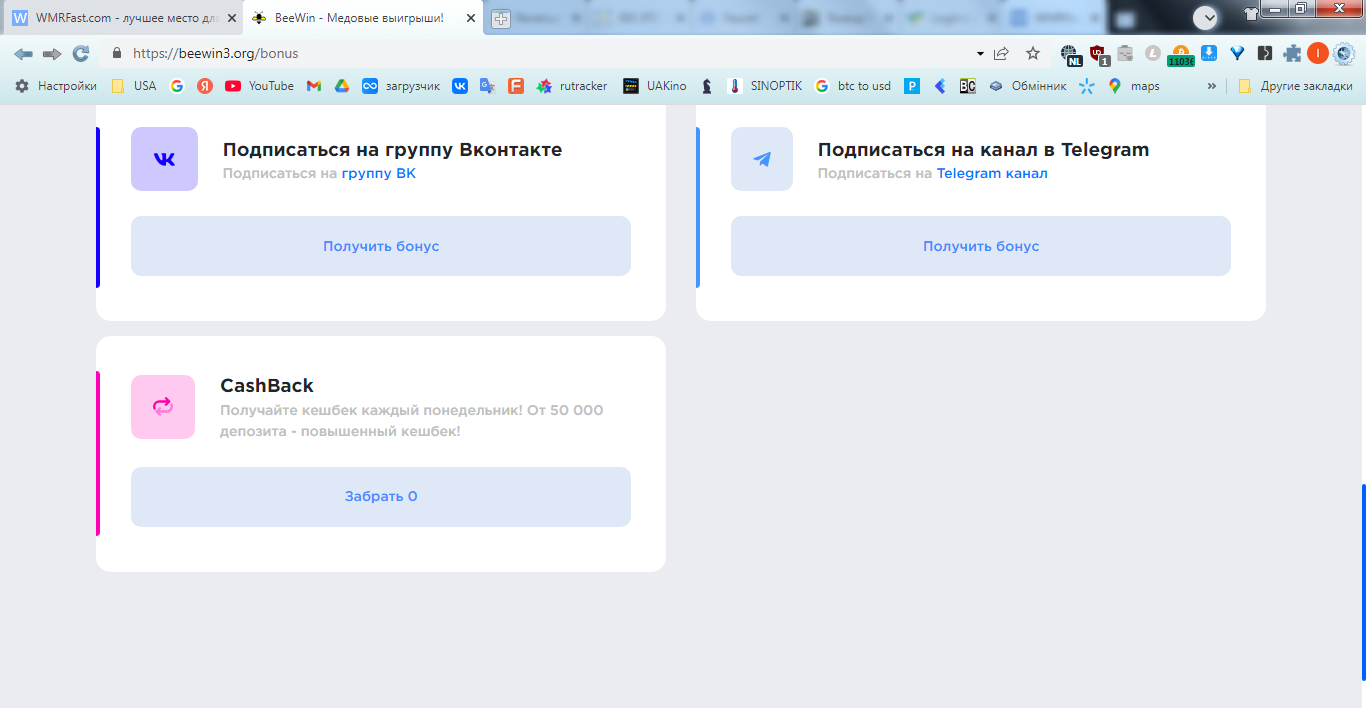Go forward with the browser forward arrow

pyautogui.click(x=52, y=53)
